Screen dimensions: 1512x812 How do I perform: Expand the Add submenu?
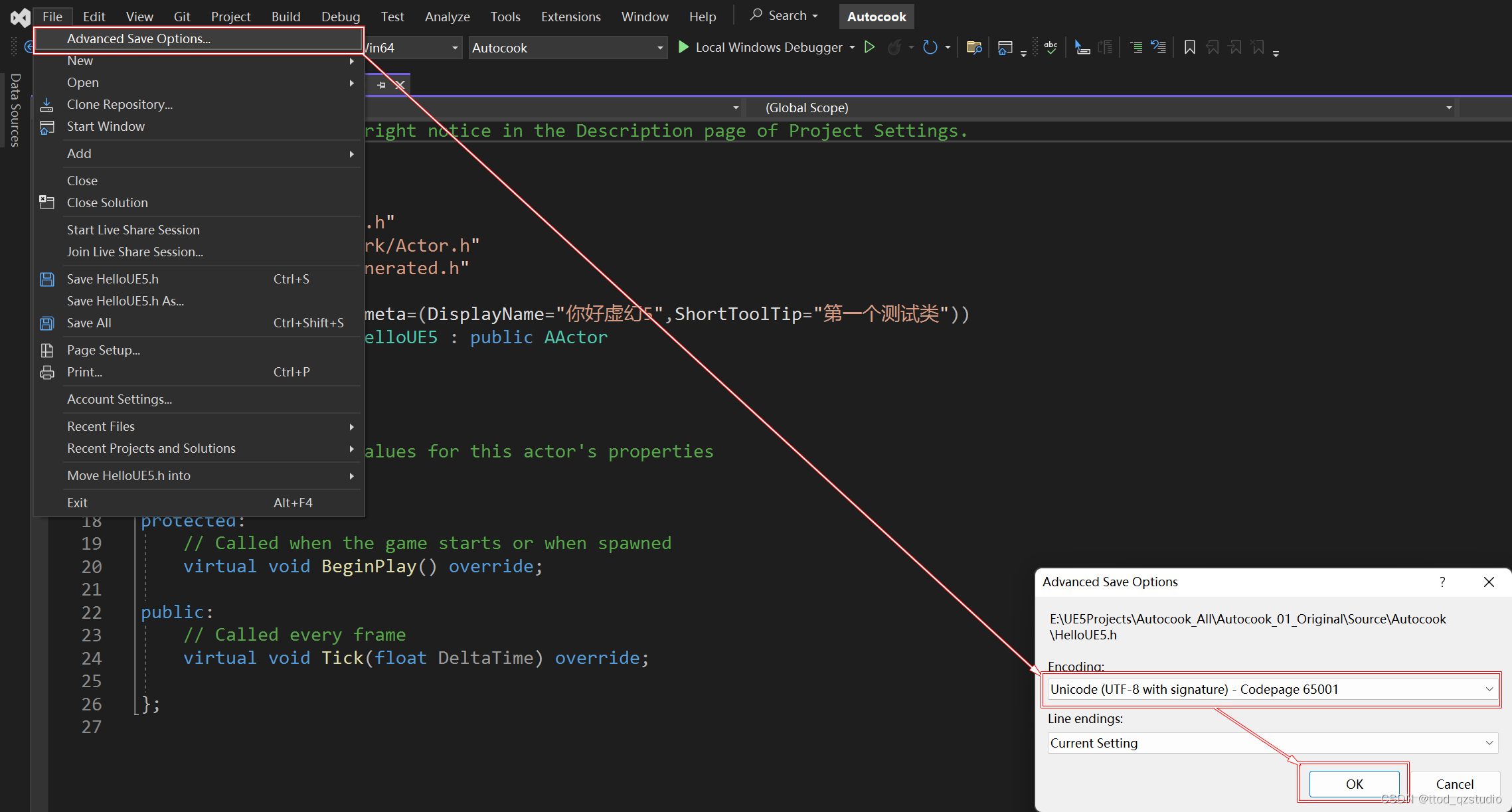pos(198,153)
